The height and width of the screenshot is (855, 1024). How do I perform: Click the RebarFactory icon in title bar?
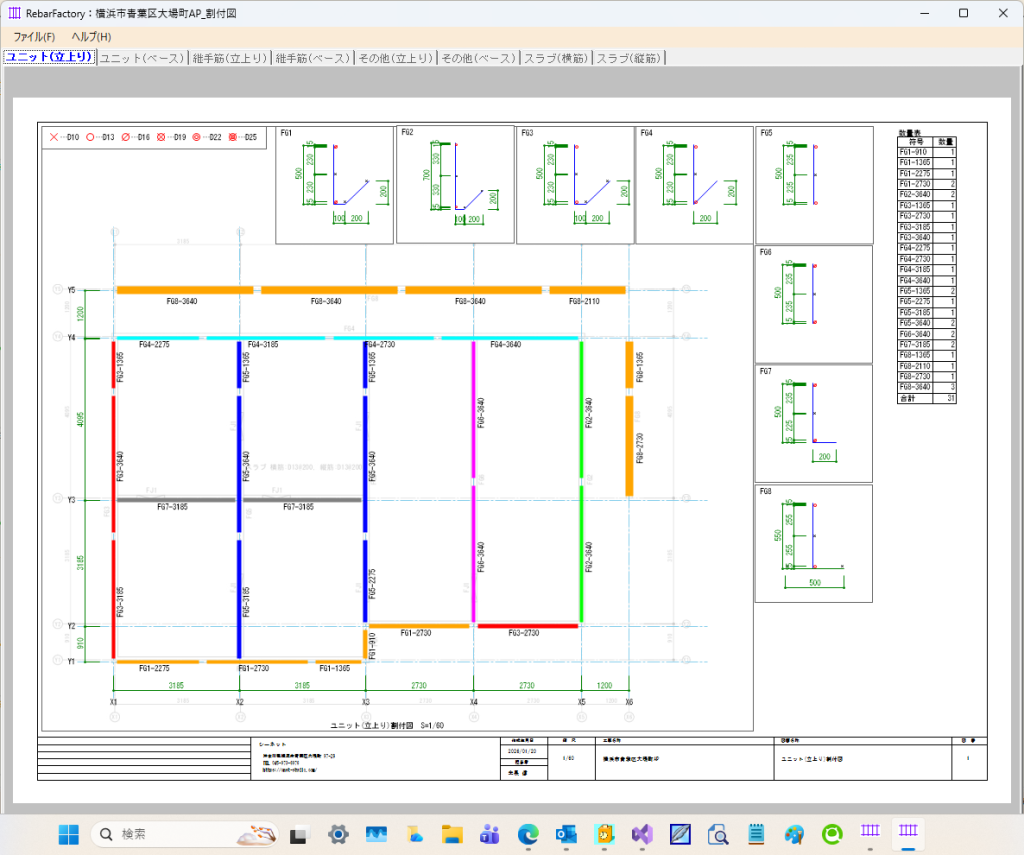(x=13, y=13)
